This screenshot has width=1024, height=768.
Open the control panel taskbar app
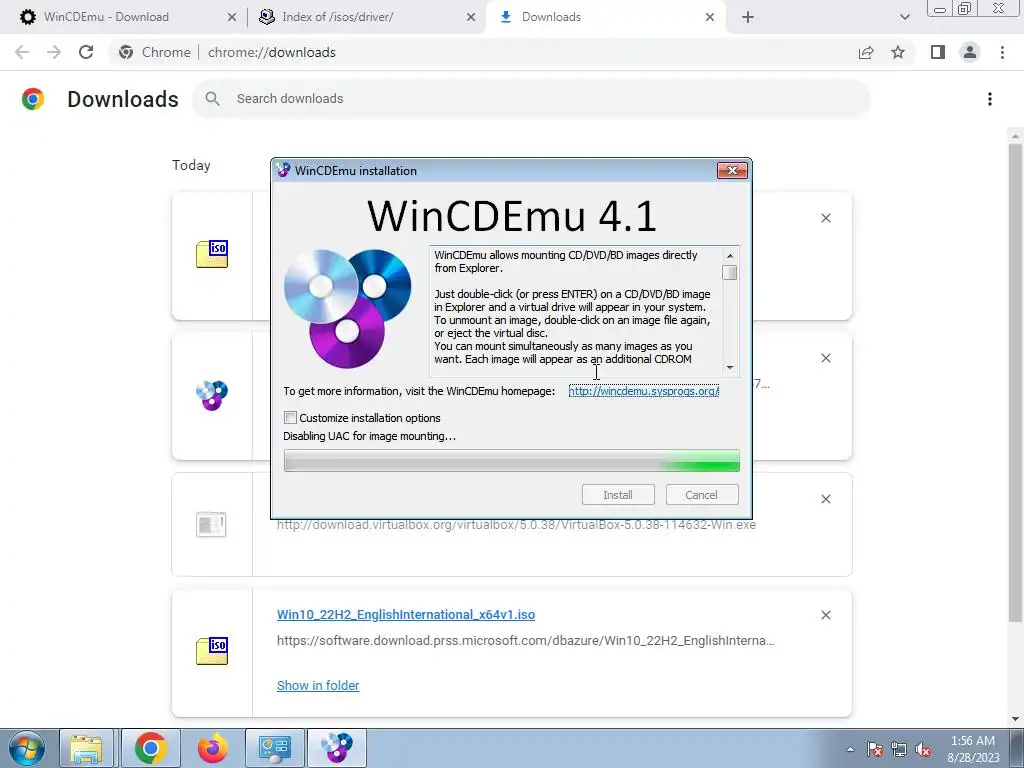click(274, 748)
